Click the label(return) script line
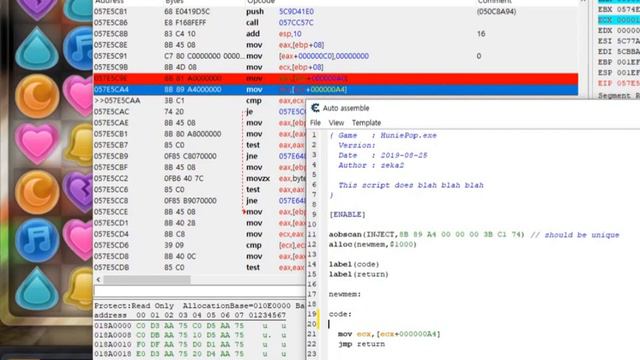The image size is (640, 360). (x=359, y=274)
